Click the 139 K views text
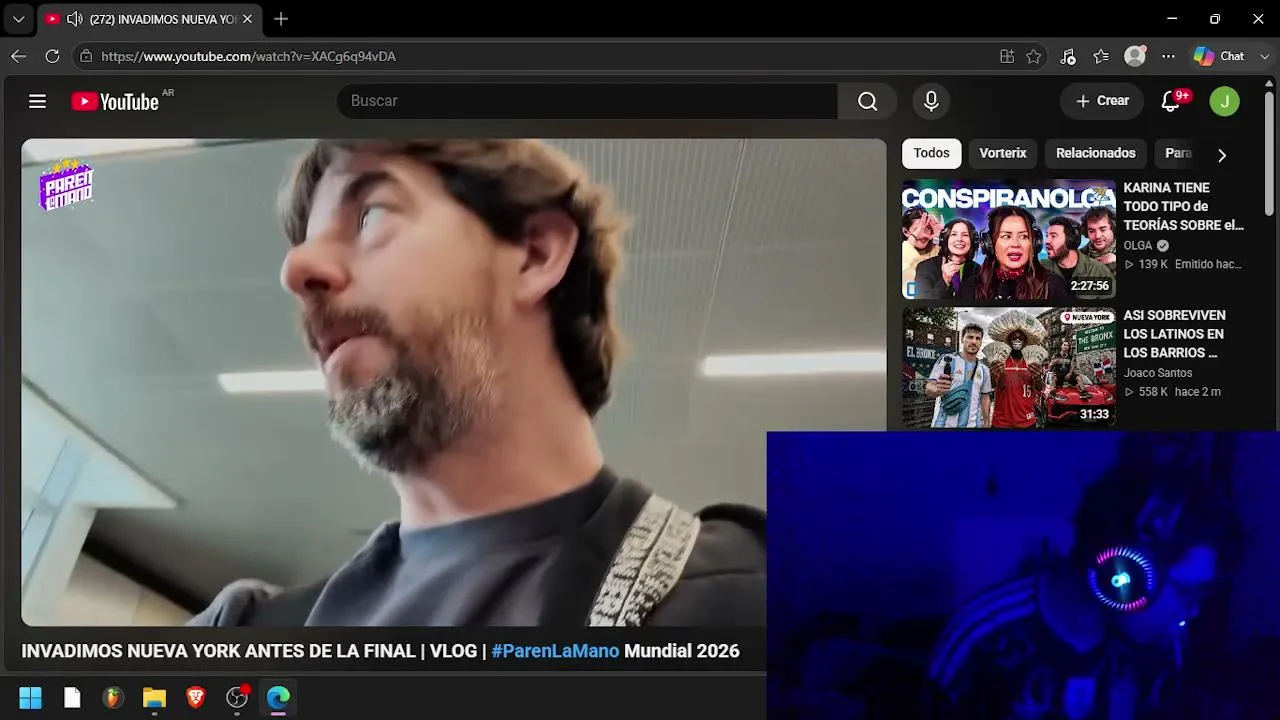The width and height of the screenshot is (1280, 720). [x=1153, y=264]
